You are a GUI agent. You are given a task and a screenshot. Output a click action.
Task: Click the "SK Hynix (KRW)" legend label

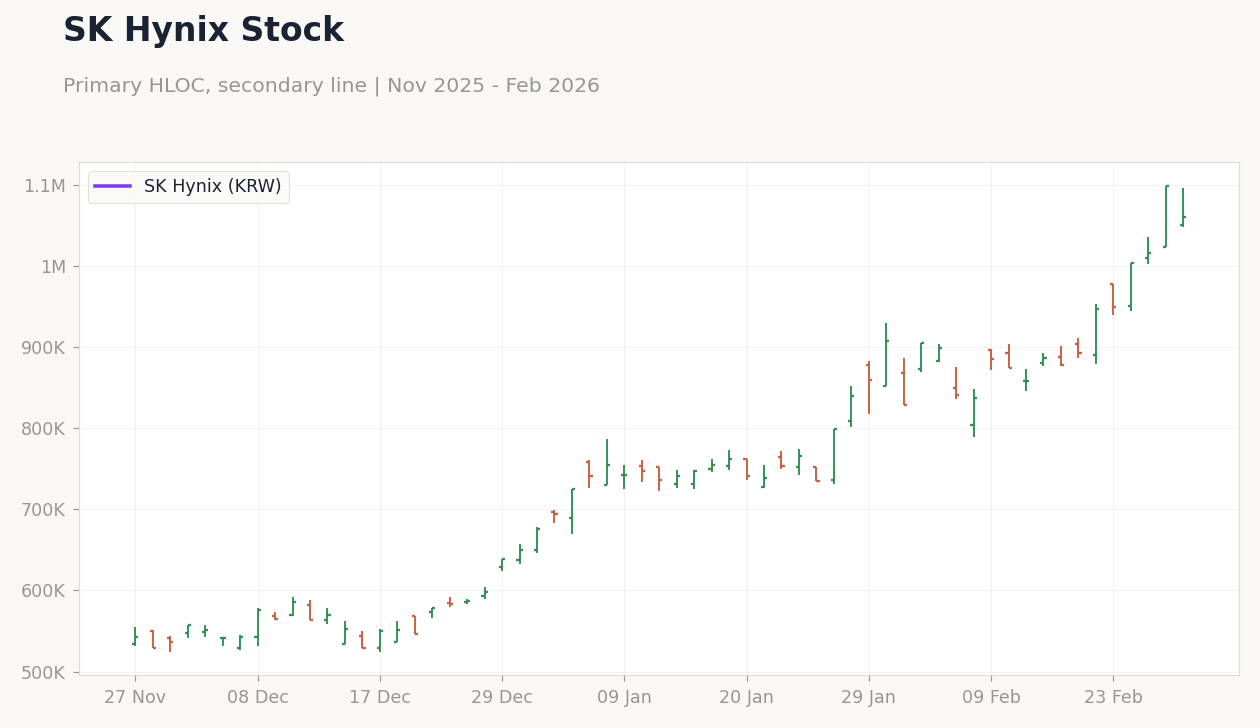point(213,187)
